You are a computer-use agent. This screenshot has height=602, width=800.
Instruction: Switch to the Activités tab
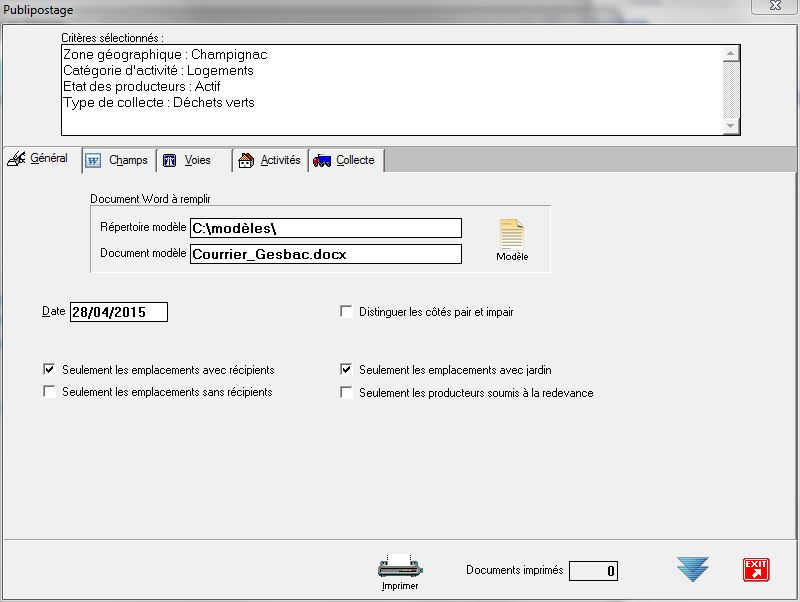[x=269, y=161]
